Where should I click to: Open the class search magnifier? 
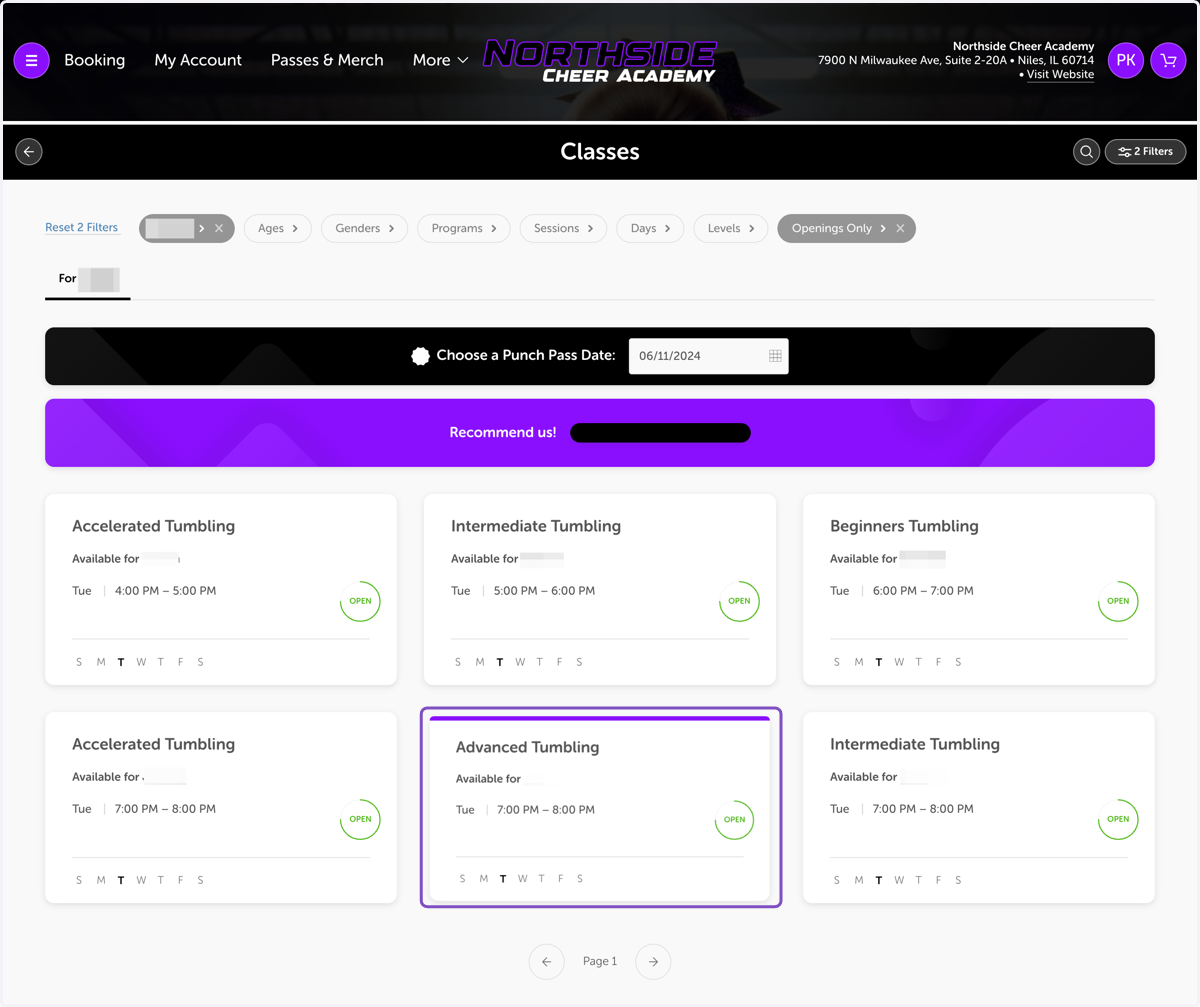[1086, 152]
